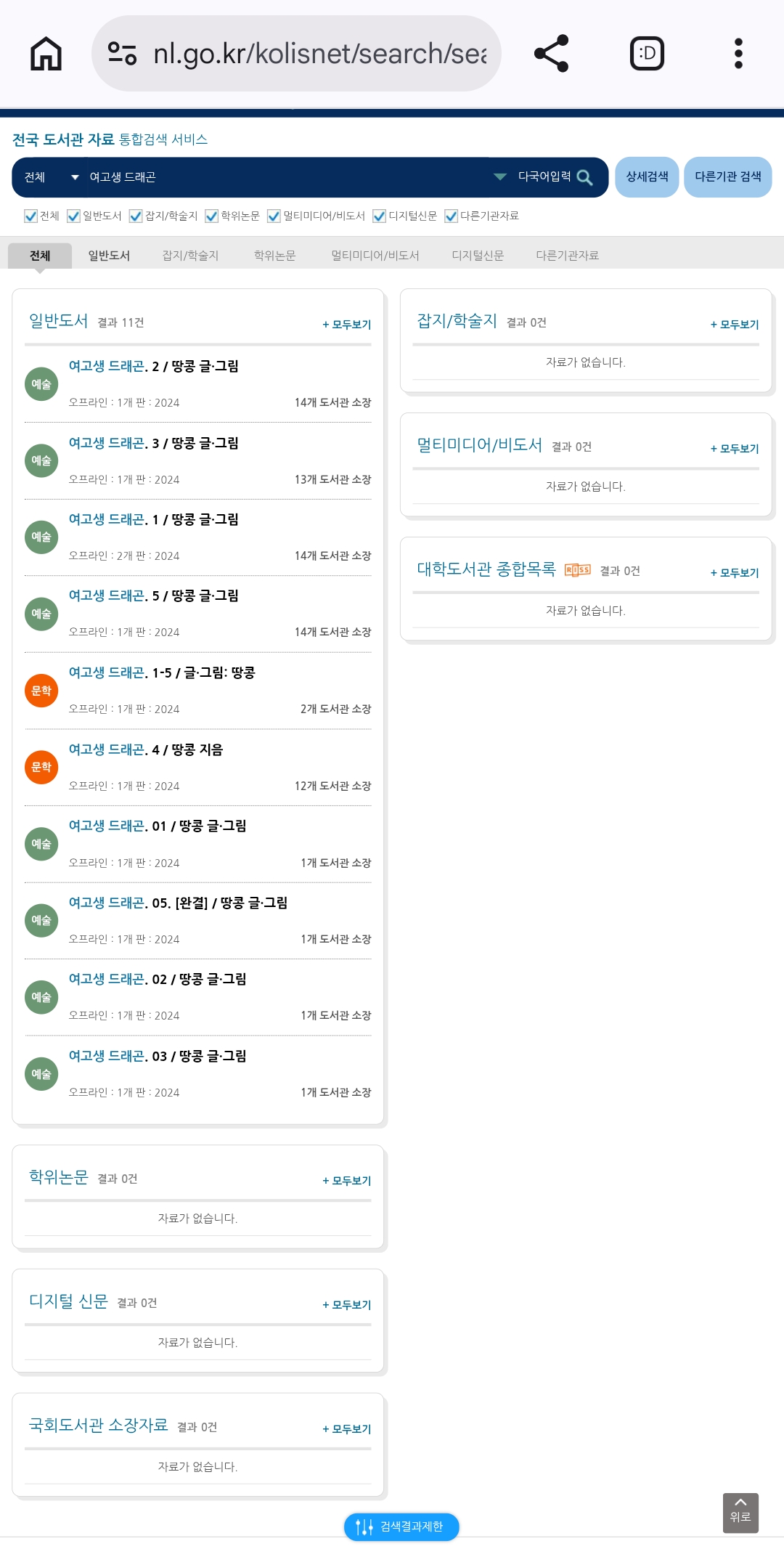Toggle the 디지털신문 checkbox
Screen dimensions: 784x1549
click(379, 216)
